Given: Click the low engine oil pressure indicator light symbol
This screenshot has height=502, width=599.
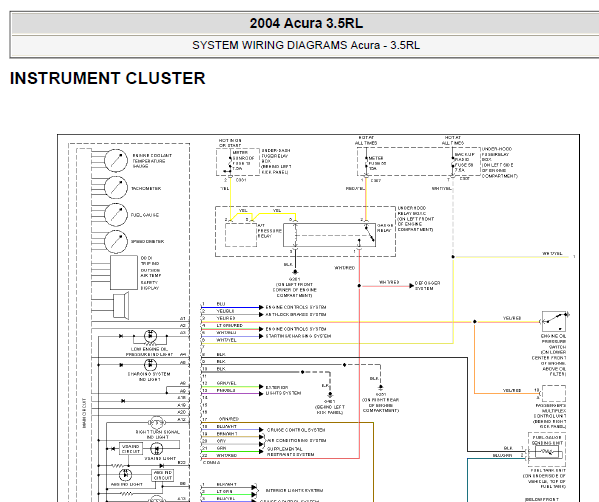Looking at the screenshot, I should click(150, 336).
